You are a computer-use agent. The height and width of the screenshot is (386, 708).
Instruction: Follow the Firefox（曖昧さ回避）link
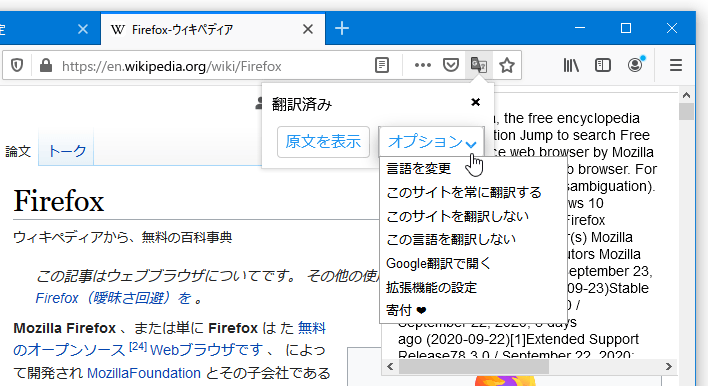(x=113, y=298)
